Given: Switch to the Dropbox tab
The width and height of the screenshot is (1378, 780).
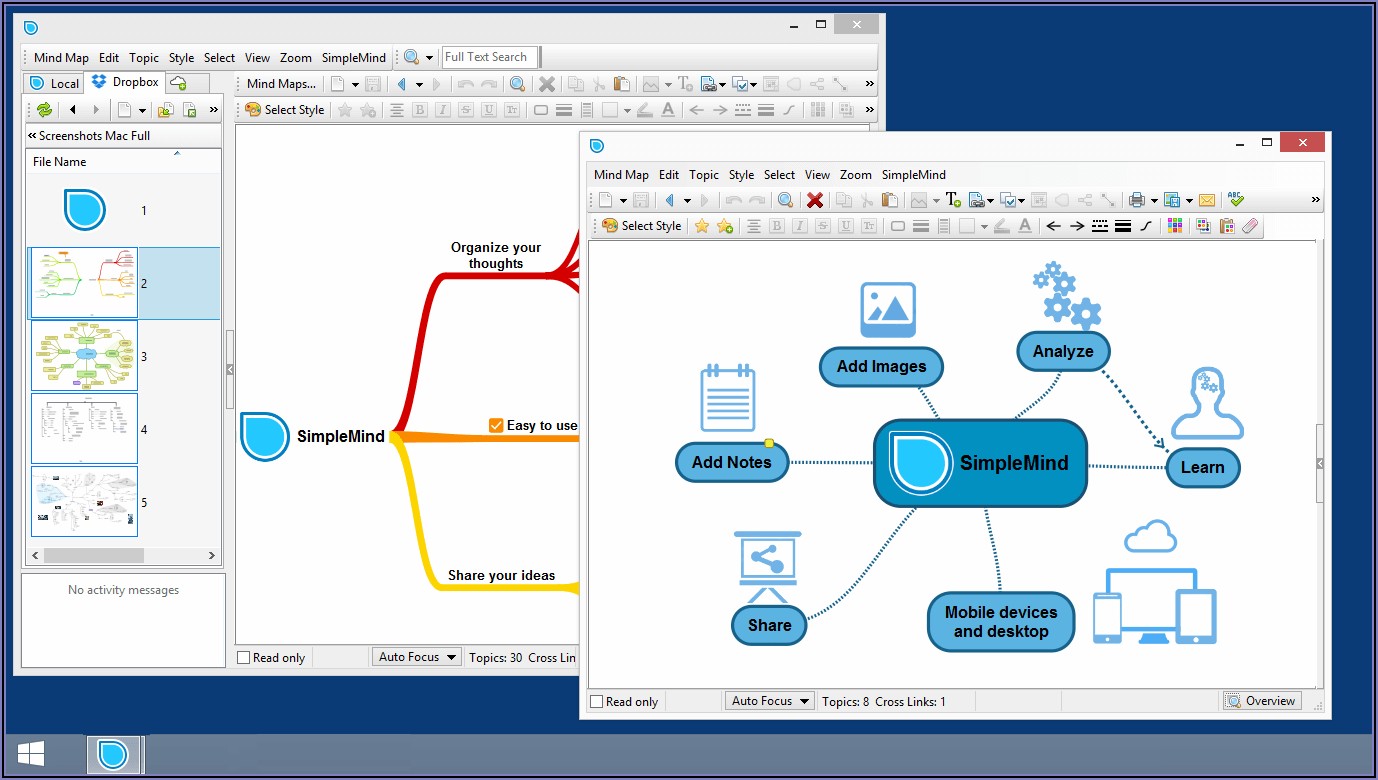Looking at the screenshot, I should click(126, 82).
